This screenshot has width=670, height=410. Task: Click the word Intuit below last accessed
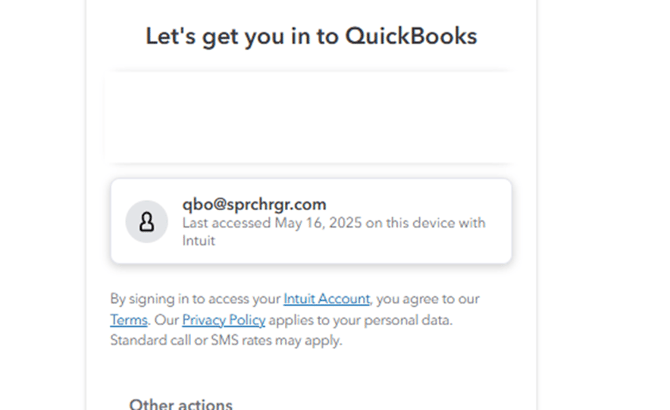click(198, 241)
